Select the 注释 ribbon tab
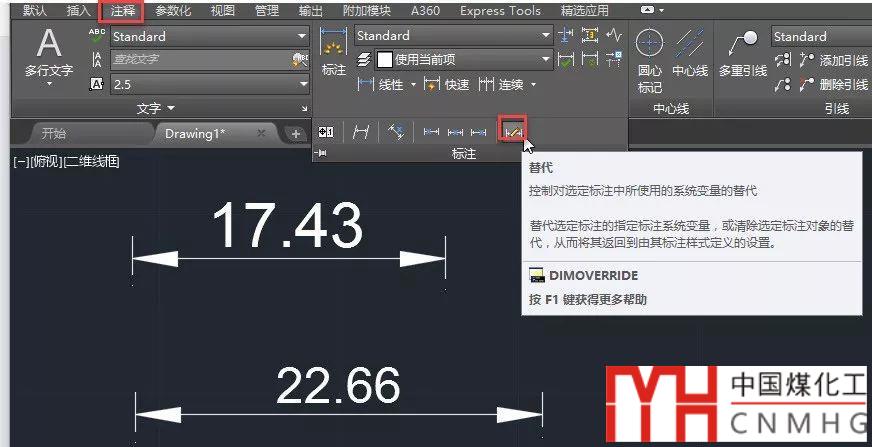This screenshot has height=447, width=872. (x=122, y=11)
